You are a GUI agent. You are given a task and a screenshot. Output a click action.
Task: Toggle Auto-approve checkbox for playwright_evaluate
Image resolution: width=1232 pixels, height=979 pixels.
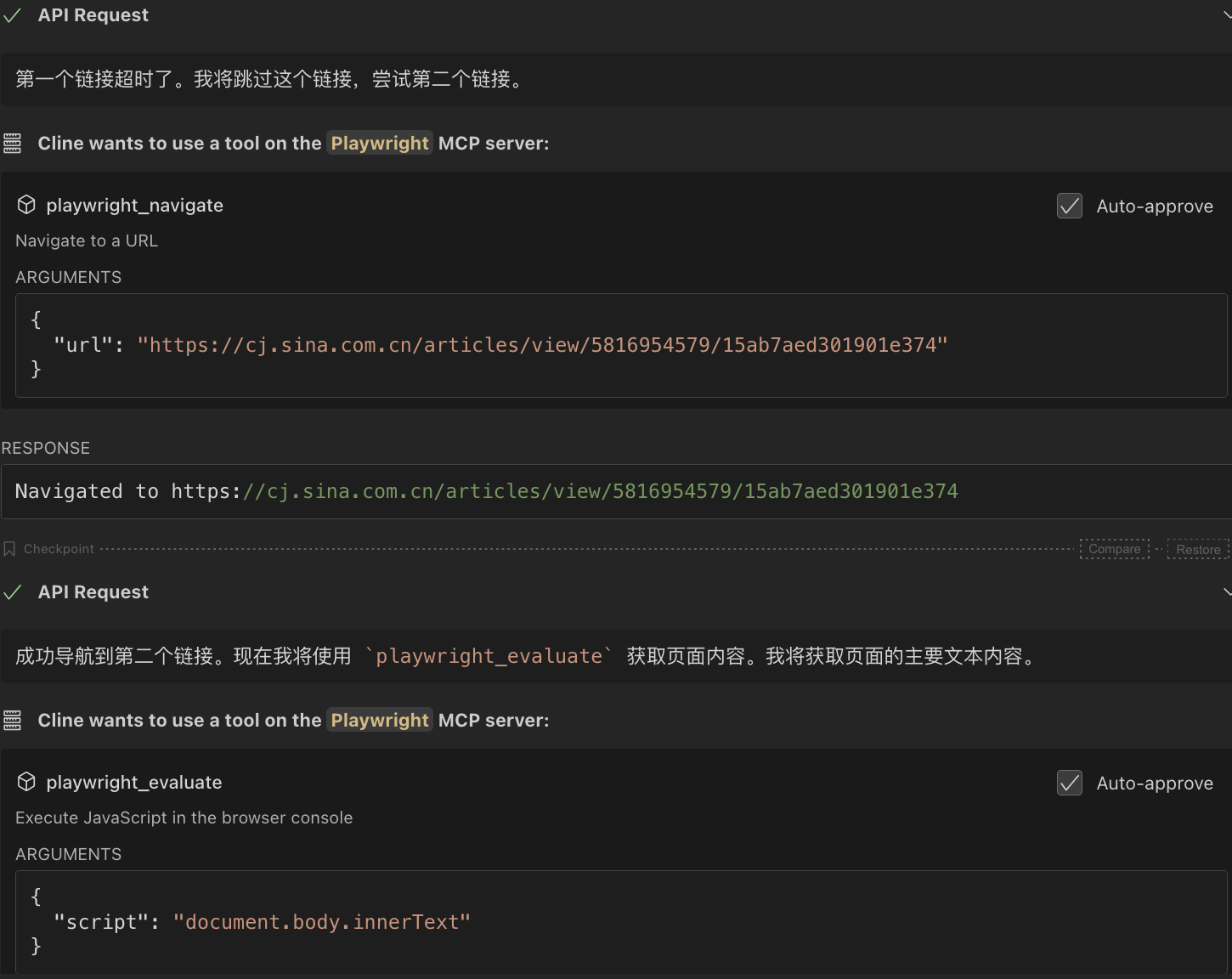point(1069,783)
